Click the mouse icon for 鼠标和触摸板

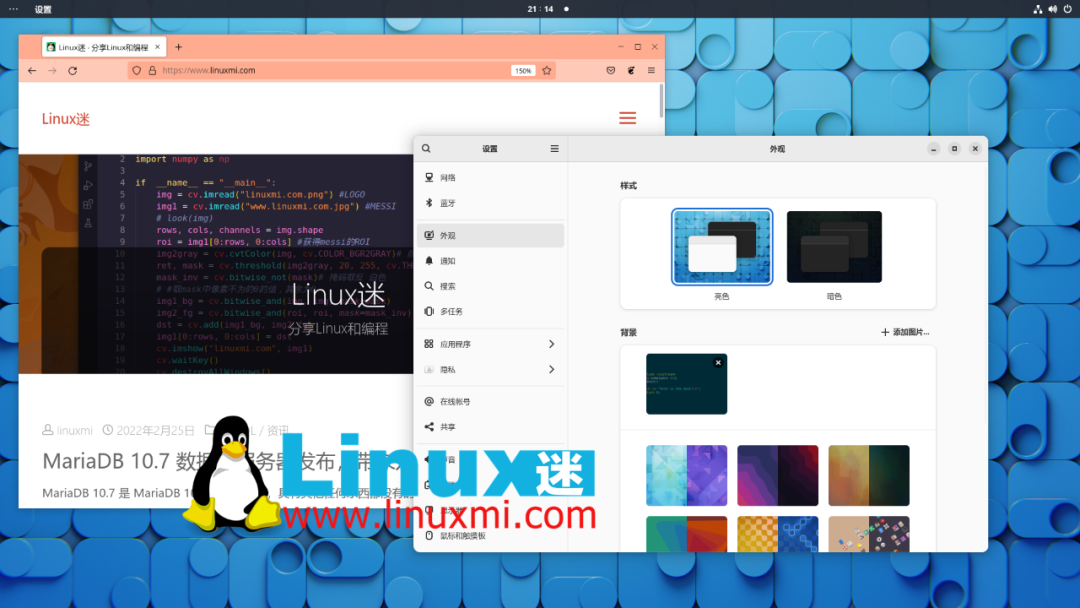429,536
